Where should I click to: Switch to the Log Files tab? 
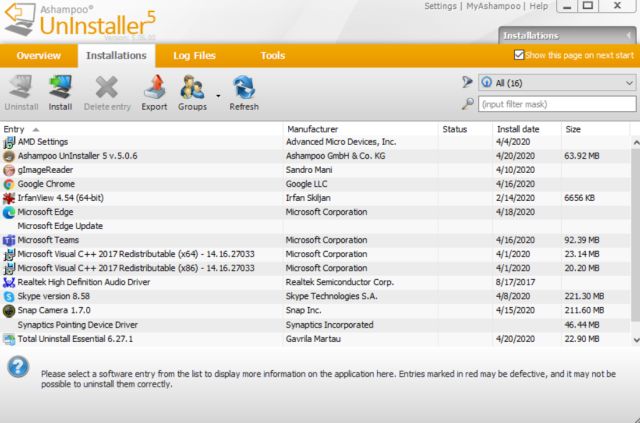click(195, 55)
